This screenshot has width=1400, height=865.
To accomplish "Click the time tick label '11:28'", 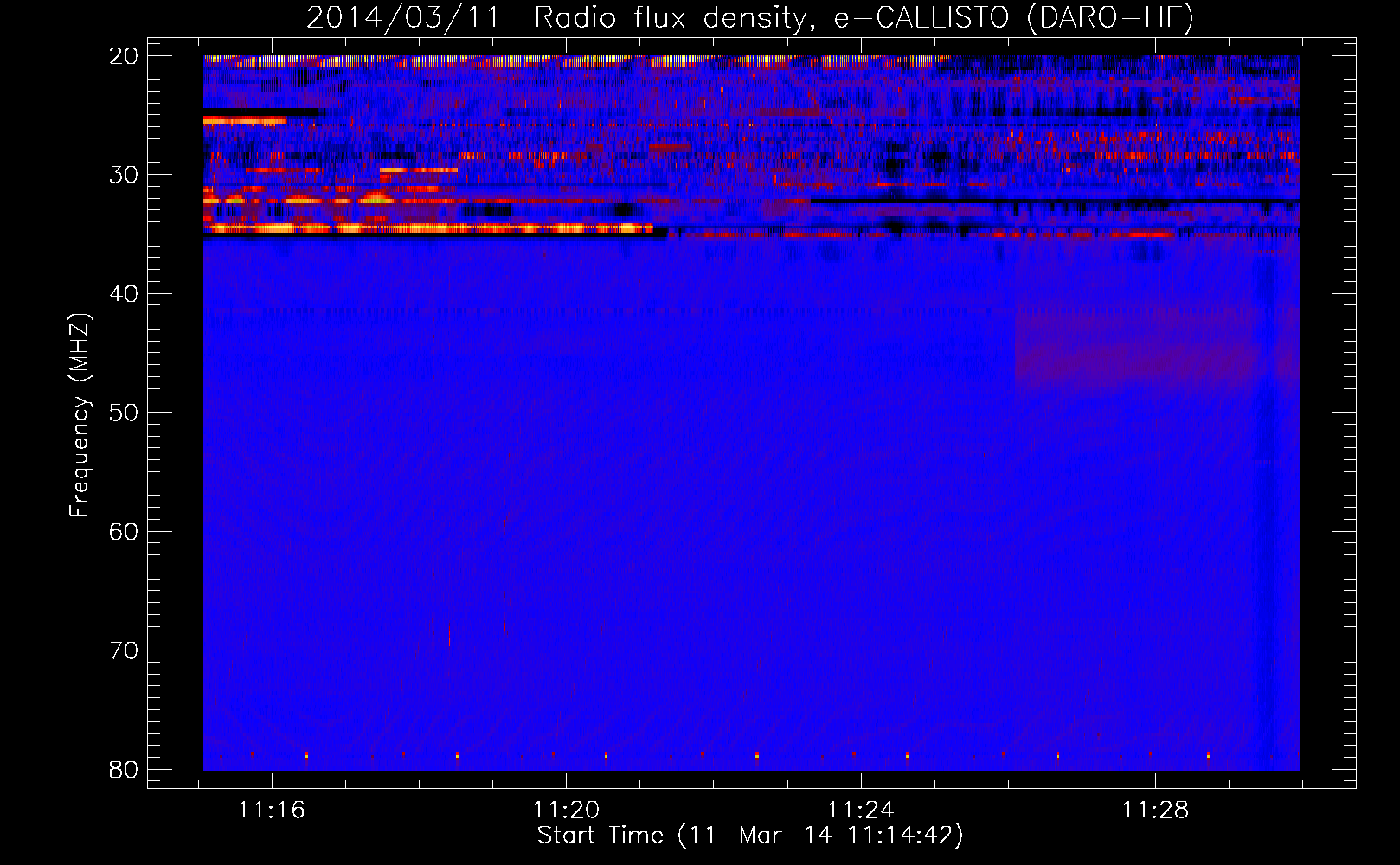I will 1155,811.
